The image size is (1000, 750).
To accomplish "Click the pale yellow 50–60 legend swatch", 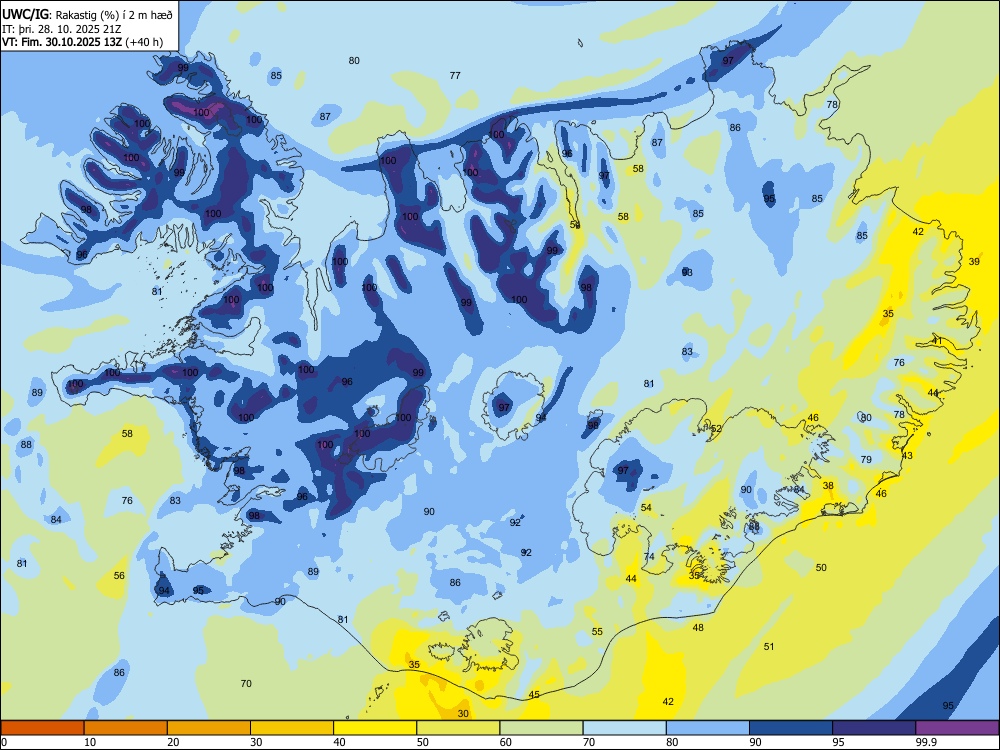I will (x=458, y=728).
